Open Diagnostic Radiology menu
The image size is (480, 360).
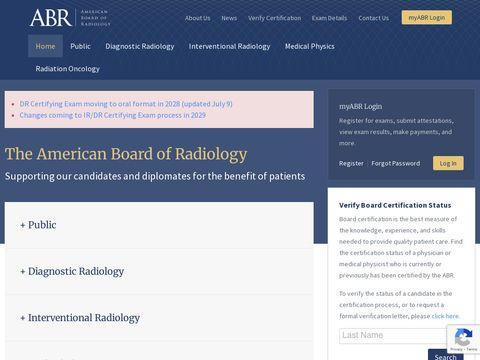(x=140, y=46)
